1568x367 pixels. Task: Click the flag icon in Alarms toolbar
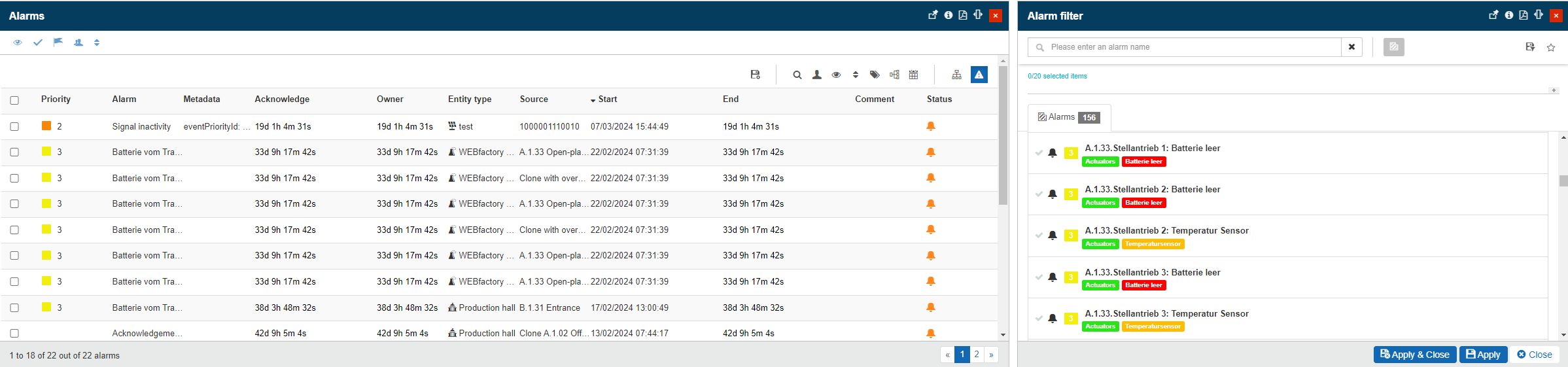58,43
